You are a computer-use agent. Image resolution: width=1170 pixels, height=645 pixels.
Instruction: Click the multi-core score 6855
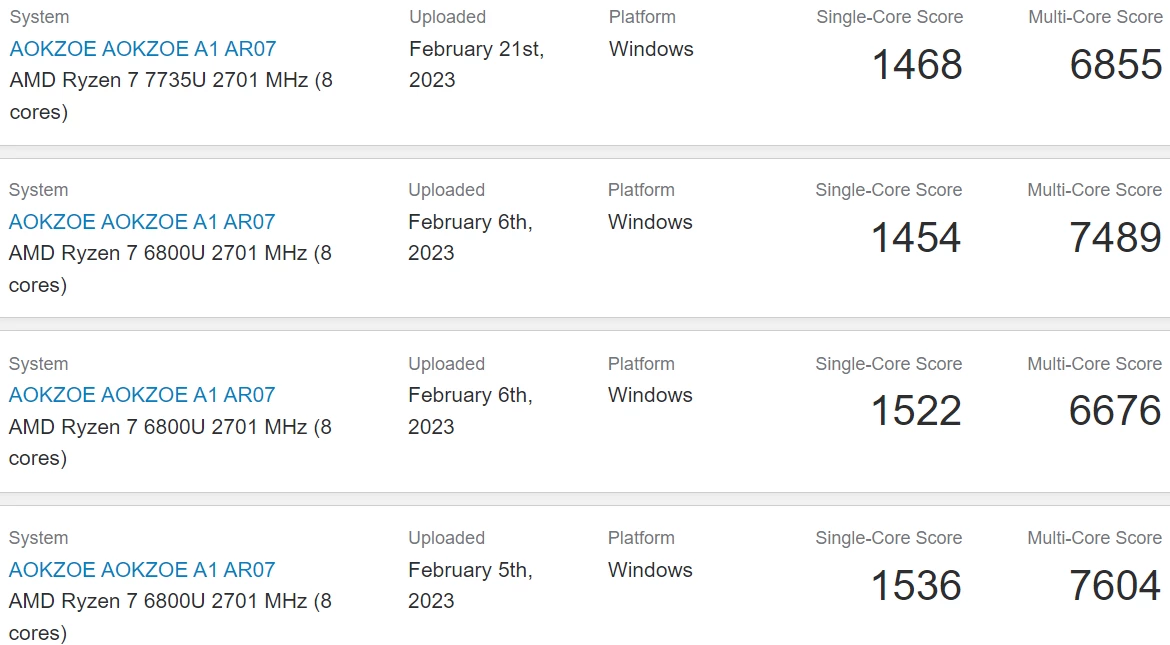point(1115,65)
